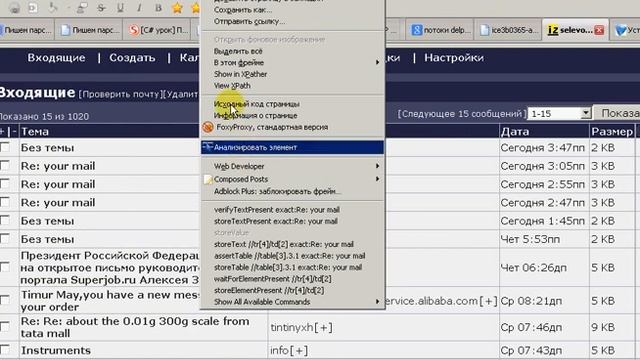Screen dimensions: 640x360
Task: Click the Показа… button beside range dropdown
Action: [617, 113]
